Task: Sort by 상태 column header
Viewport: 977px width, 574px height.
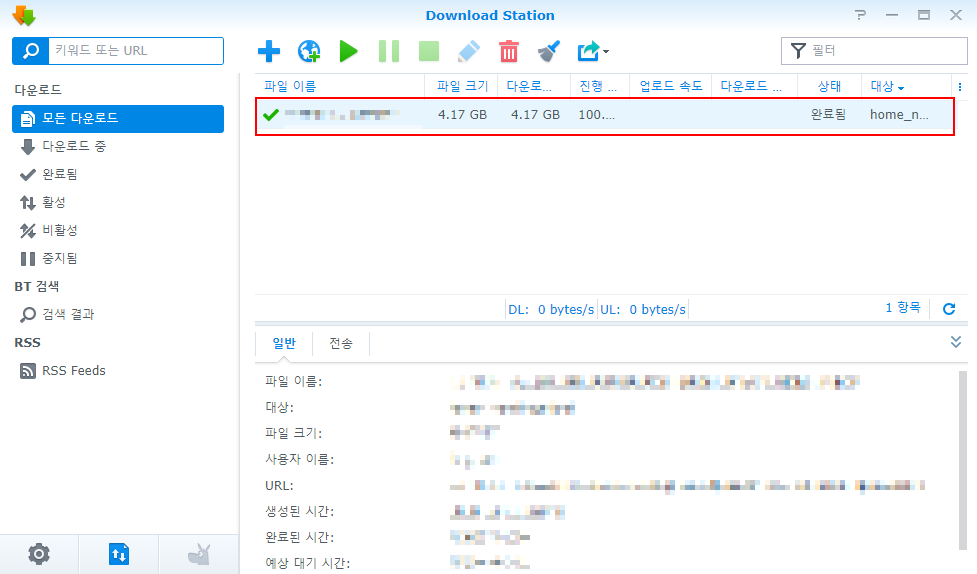Action: 829,86
